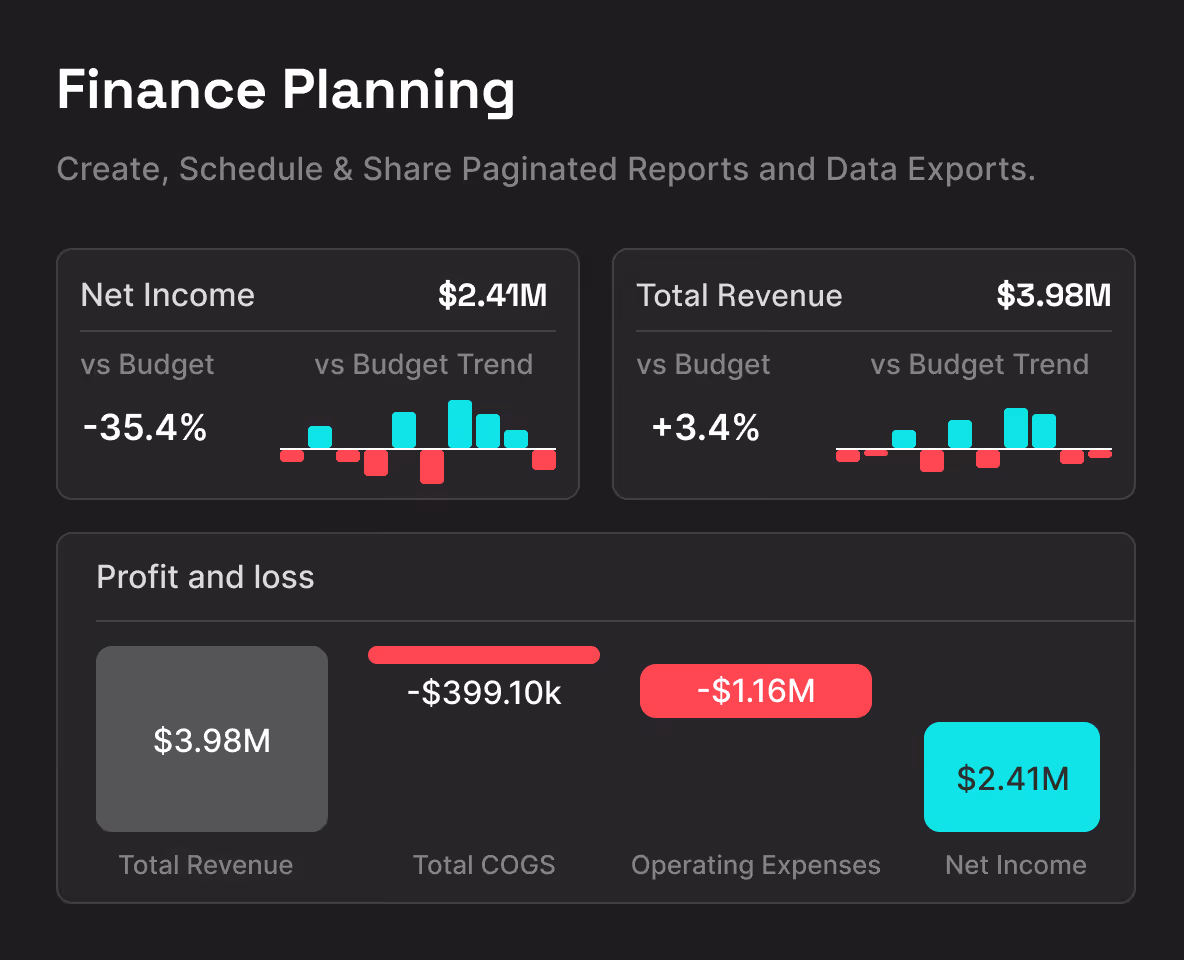Image resolution: width=1184 pixels, height=960 pixels.
Task: Click the red -$399.10k Total COGS bar
Action: [483, 654]
